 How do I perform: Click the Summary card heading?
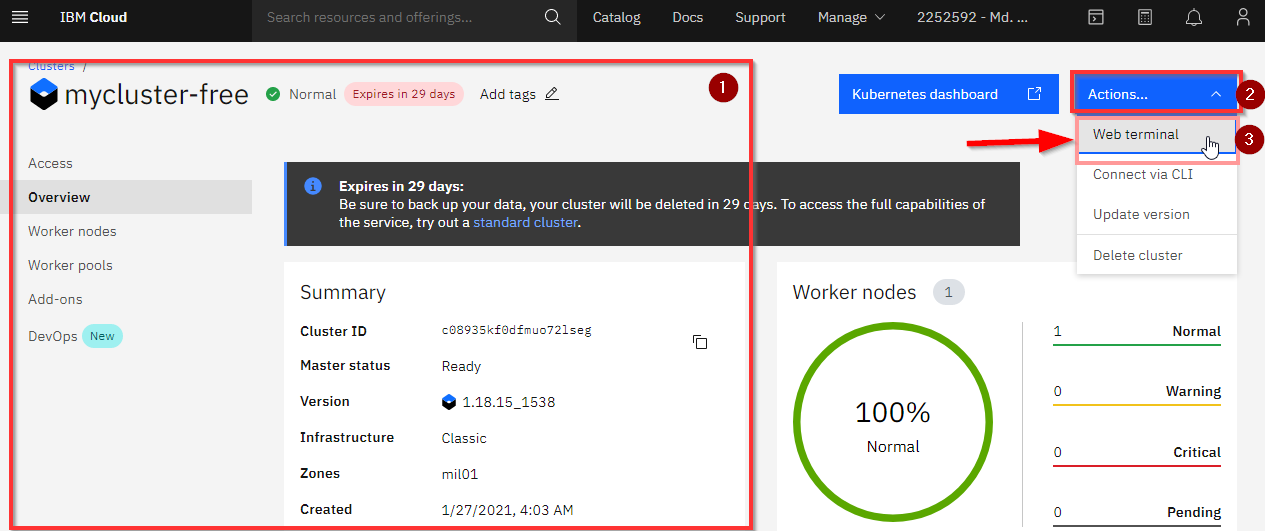(x=343, y=292)
